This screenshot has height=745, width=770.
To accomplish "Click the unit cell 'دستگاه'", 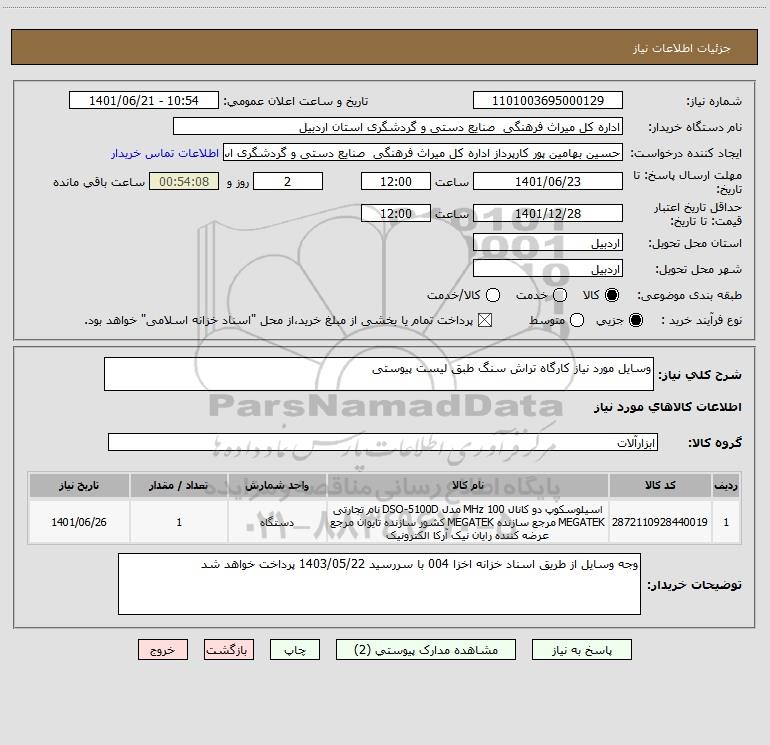I will coord(277,522).
